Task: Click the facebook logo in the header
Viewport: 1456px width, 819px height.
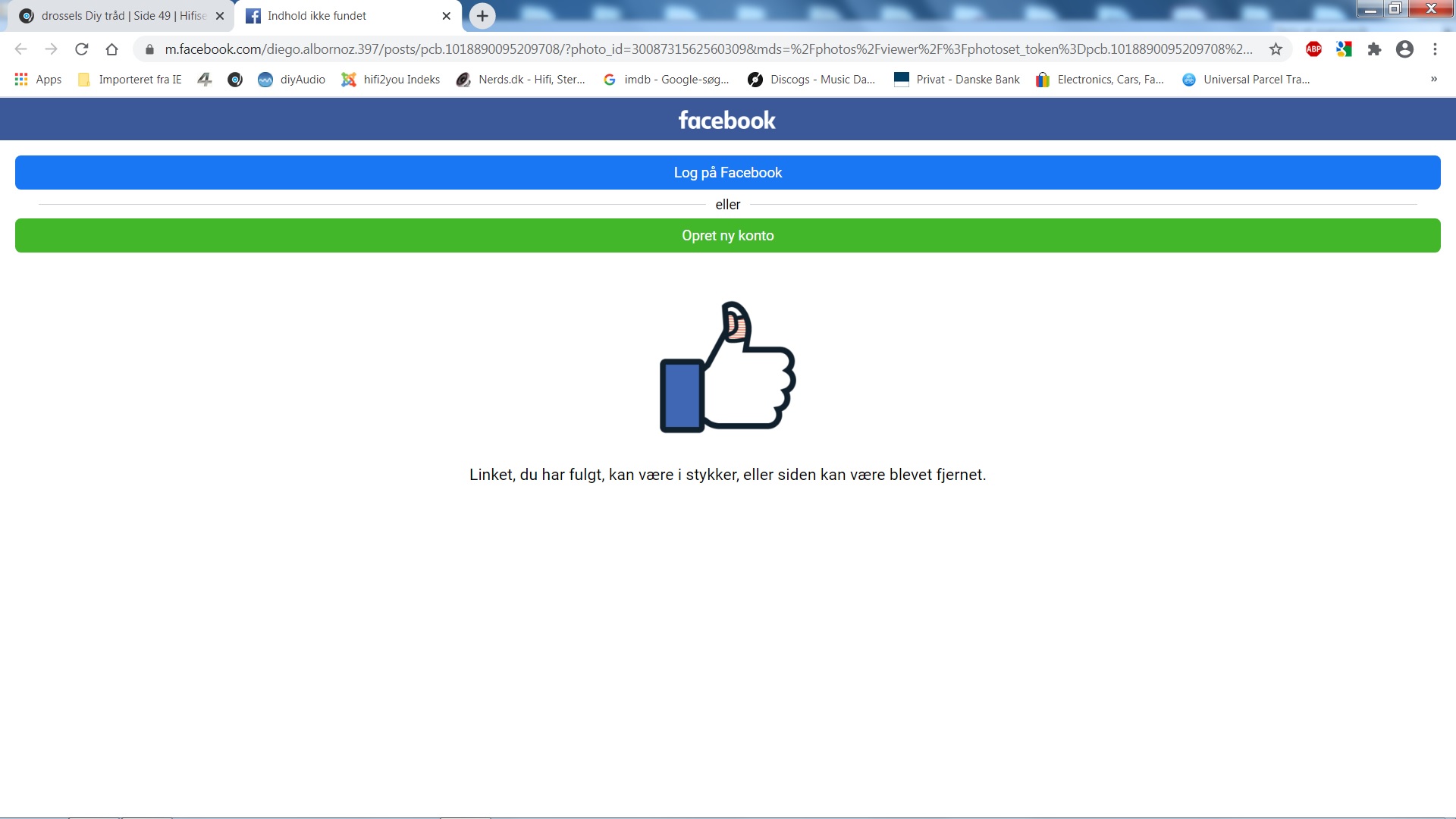Action: (x=726, y=120)
